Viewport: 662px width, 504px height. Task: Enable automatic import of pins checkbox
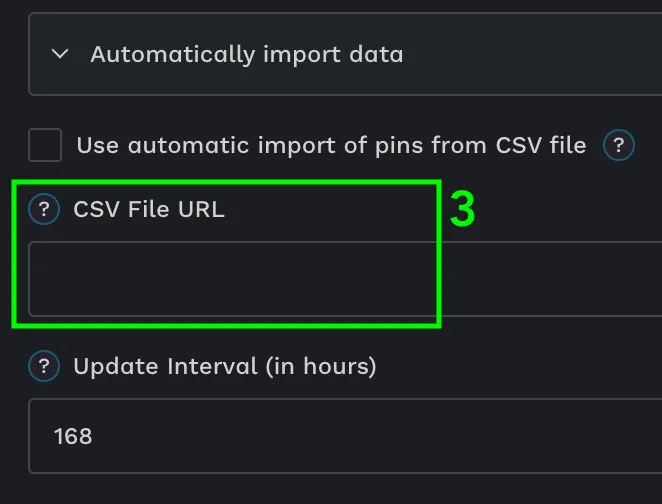45,145
